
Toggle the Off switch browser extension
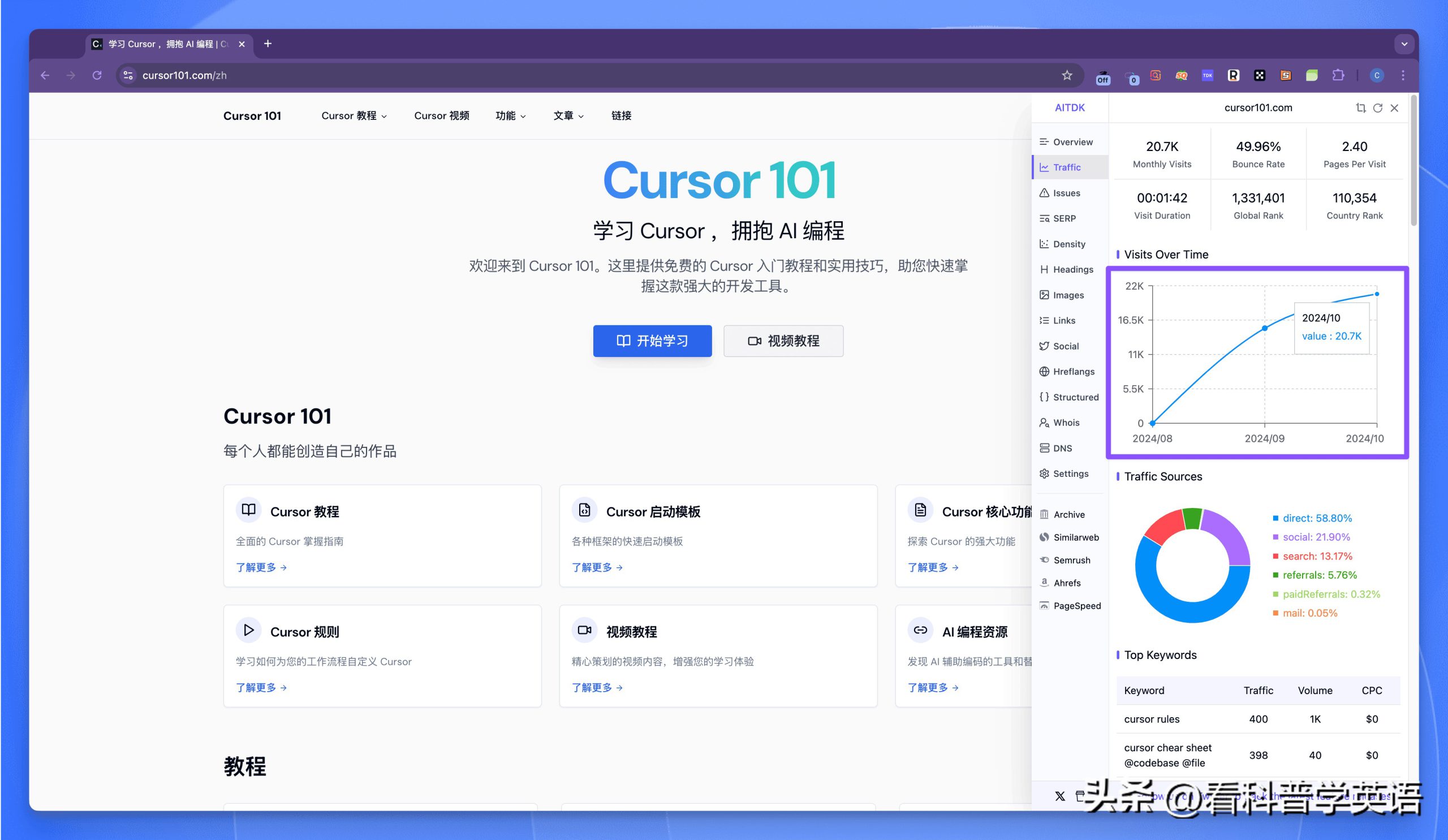tap(1102, 76)
